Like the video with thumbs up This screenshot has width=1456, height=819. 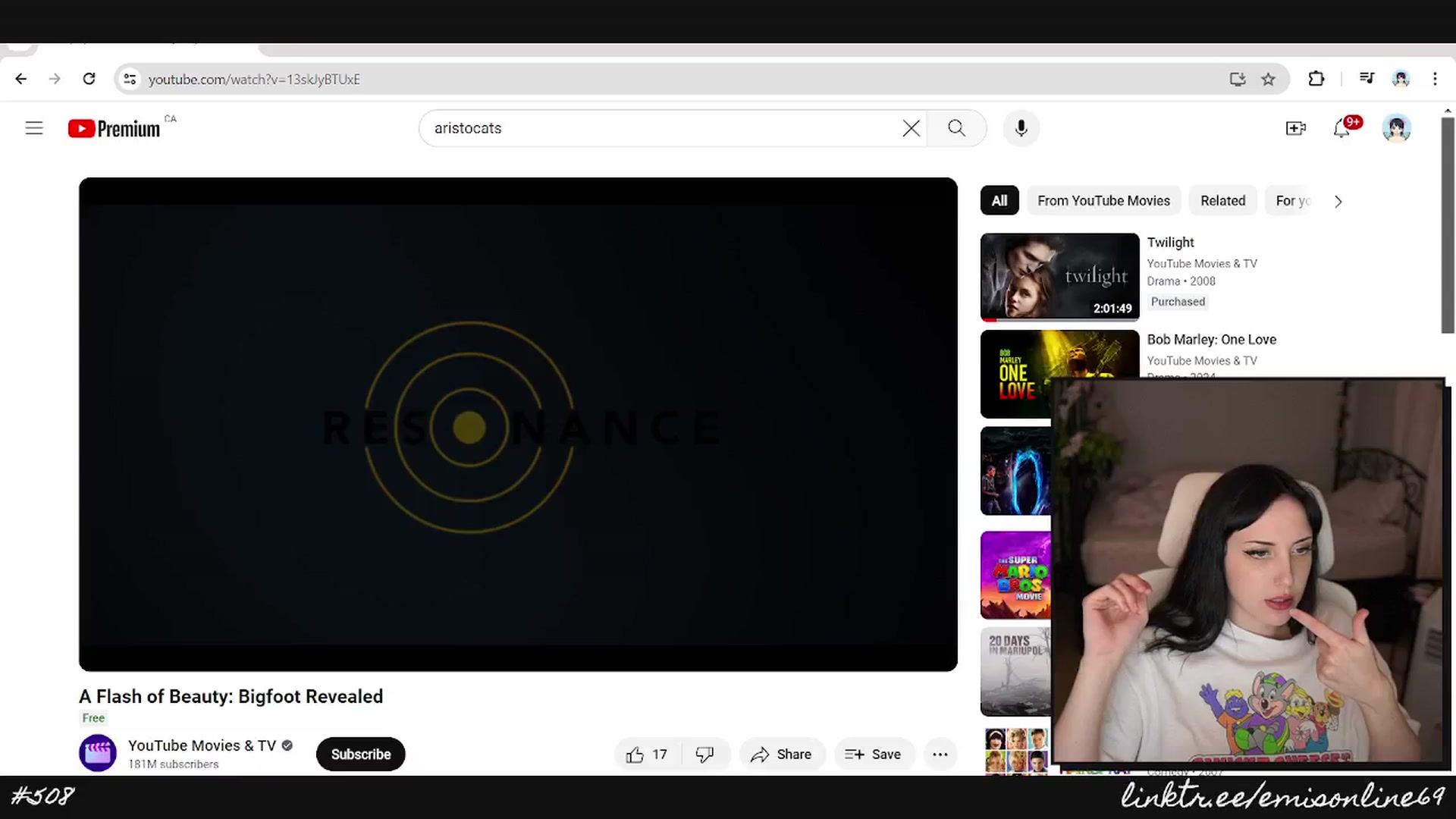pos(647,755)
